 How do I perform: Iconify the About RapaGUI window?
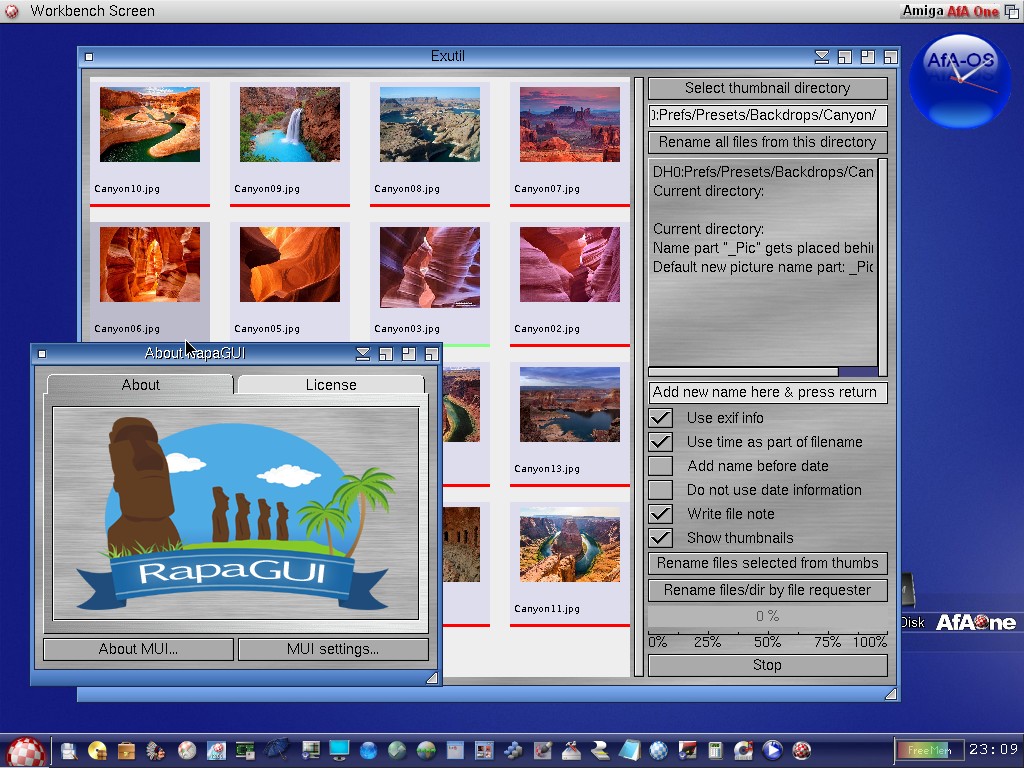click(362, 353)
